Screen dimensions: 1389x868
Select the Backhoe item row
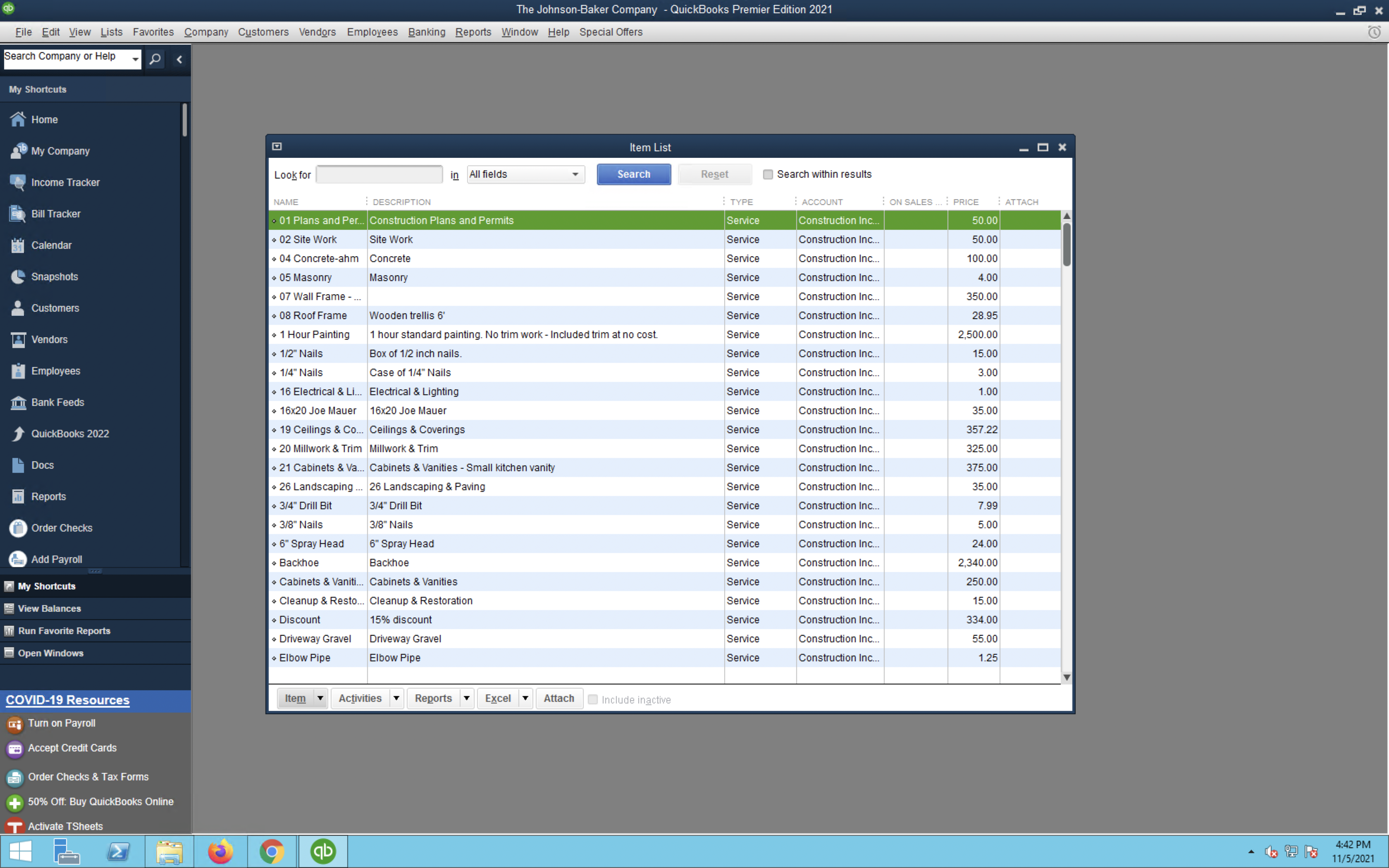665,563
